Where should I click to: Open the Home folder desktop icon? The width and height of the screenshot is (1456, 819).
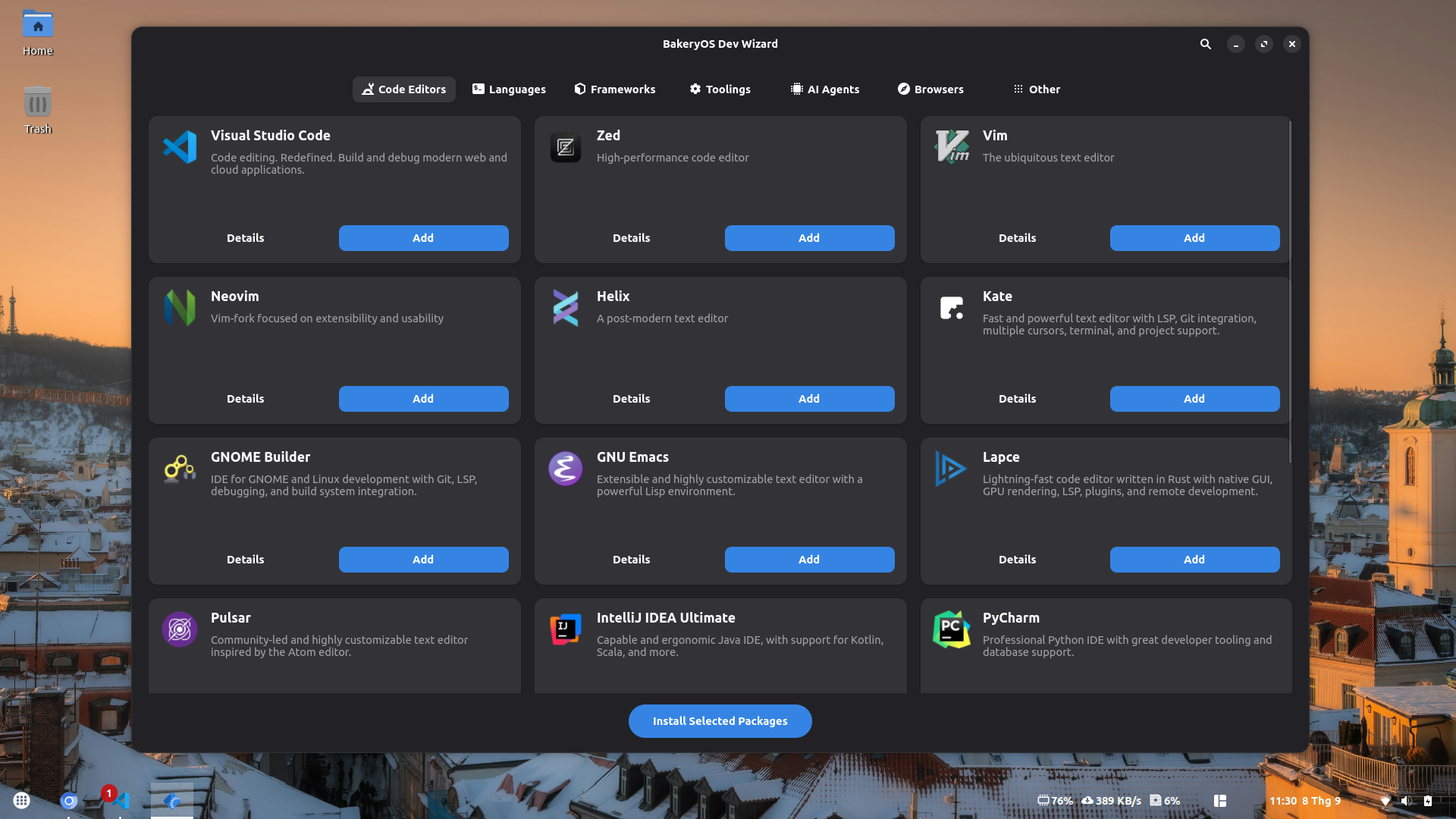click(x=38, y=33)
